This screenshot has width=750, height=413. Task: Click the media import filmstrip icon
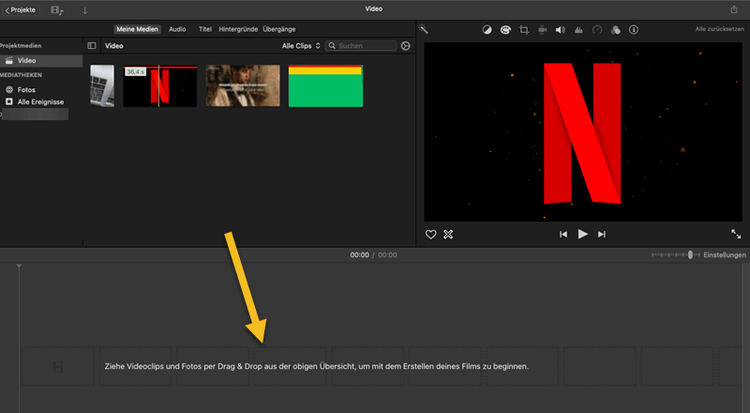point(57,10)
